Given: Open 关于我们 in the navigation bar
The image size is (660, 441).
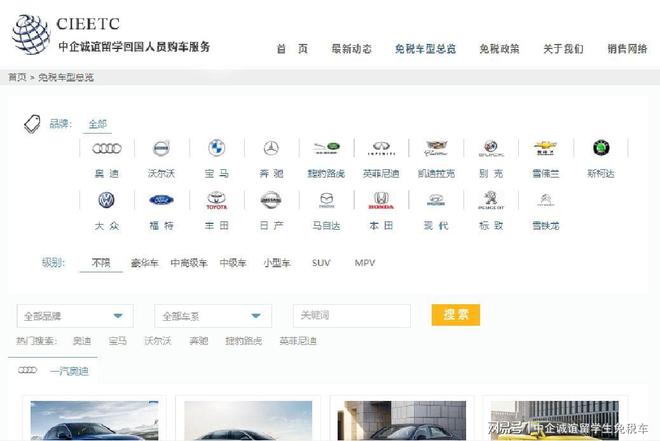Looking at the screenshot, I should (x=563, y=49).
